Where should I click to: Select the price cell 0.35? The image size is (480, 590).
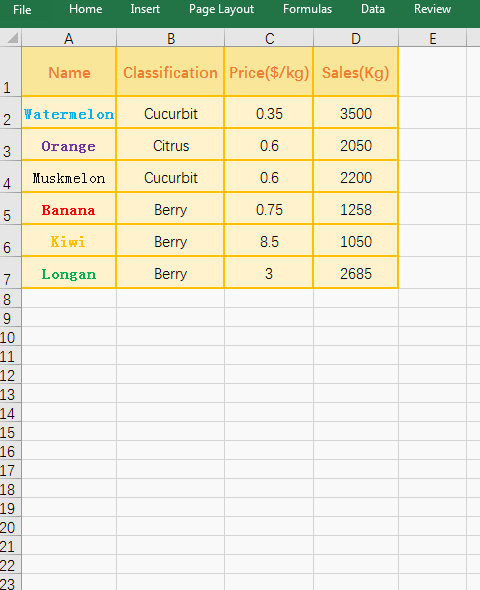point(269,113)
